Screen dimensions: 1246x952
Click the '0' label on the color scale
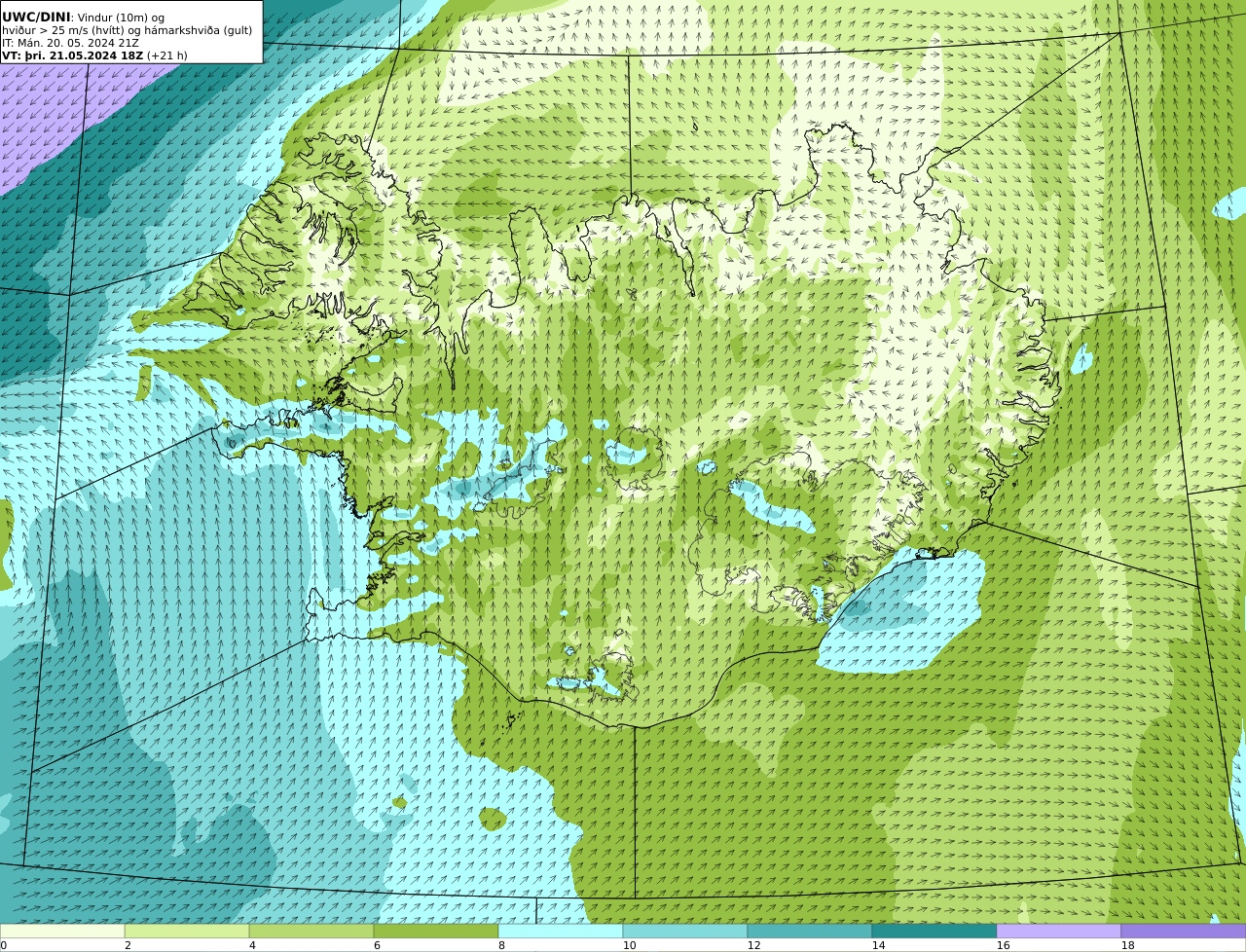pos(3,945)
